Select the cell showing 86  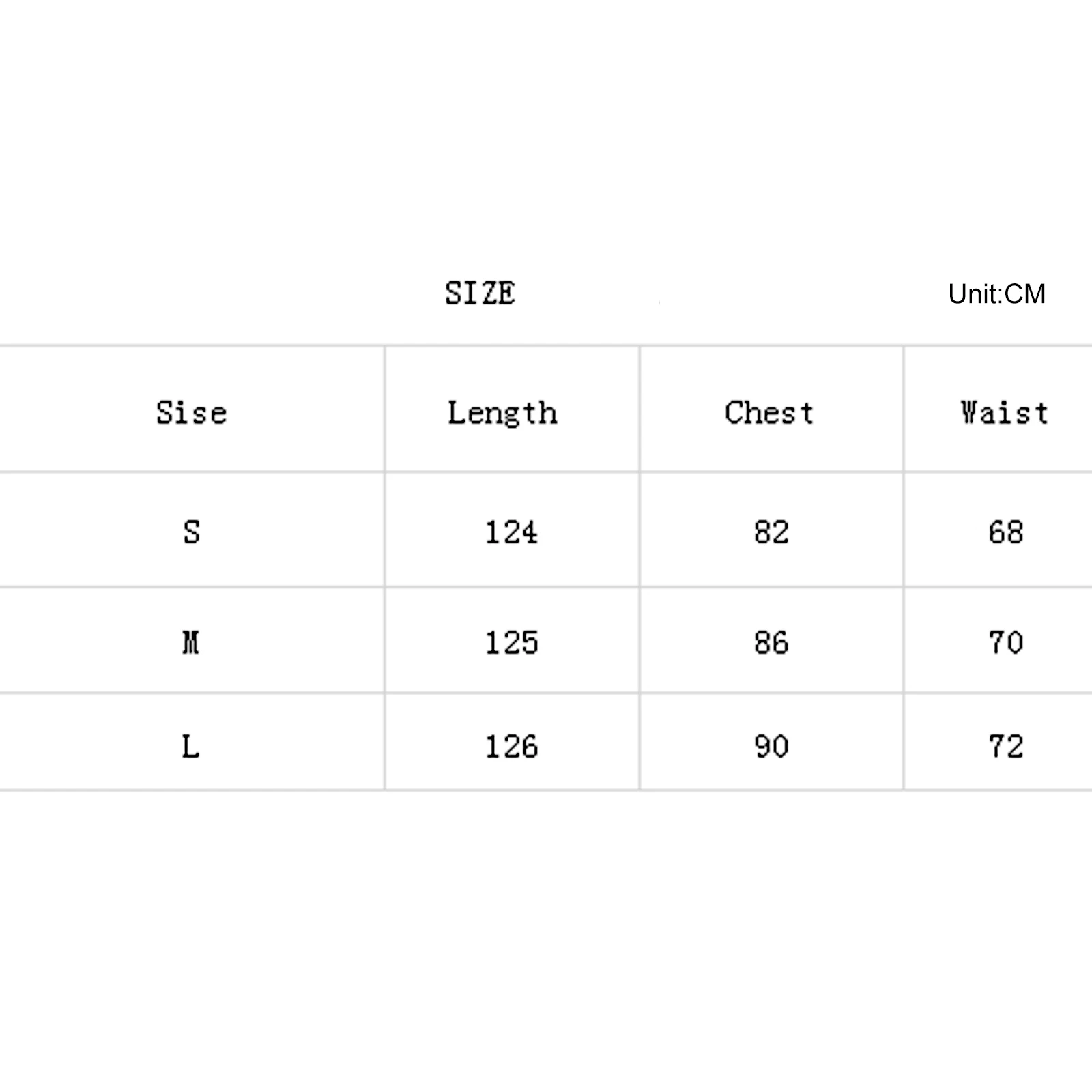771,642
